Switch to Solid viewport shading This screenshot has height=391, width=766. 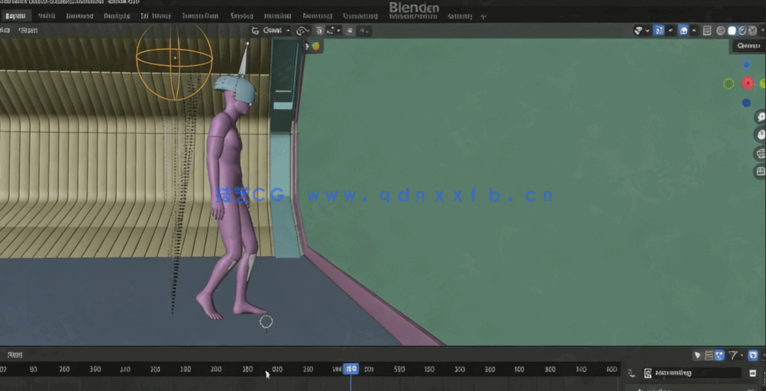(x=732, y=31)
